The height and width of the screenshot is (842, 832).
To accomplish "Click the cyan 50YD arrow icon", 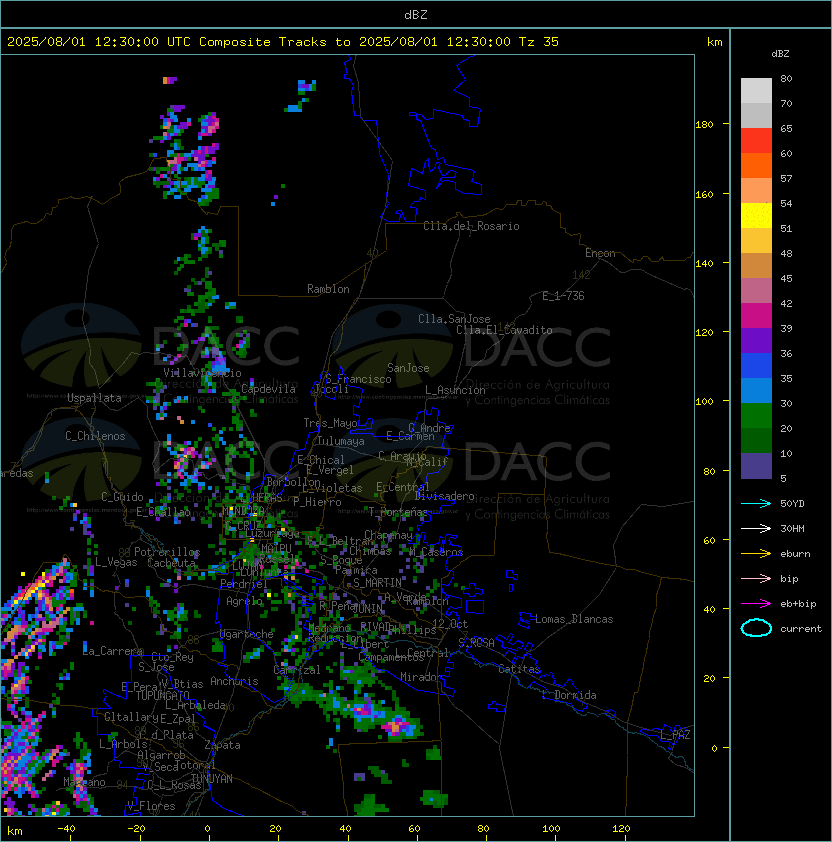I will [756, 503].
